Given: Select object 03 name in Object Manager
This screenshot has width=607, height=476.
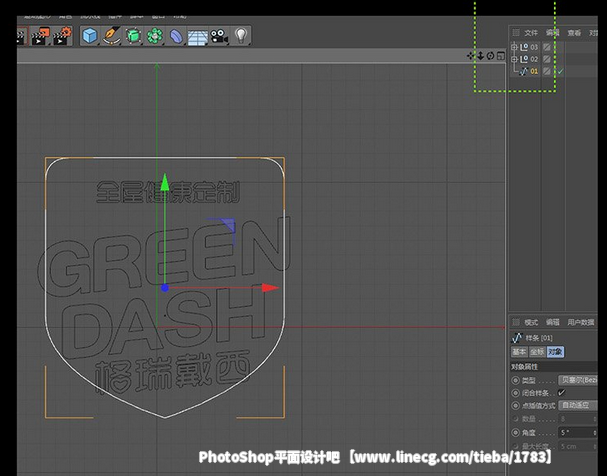Looking at the screenshot, I should click(534, 47).
